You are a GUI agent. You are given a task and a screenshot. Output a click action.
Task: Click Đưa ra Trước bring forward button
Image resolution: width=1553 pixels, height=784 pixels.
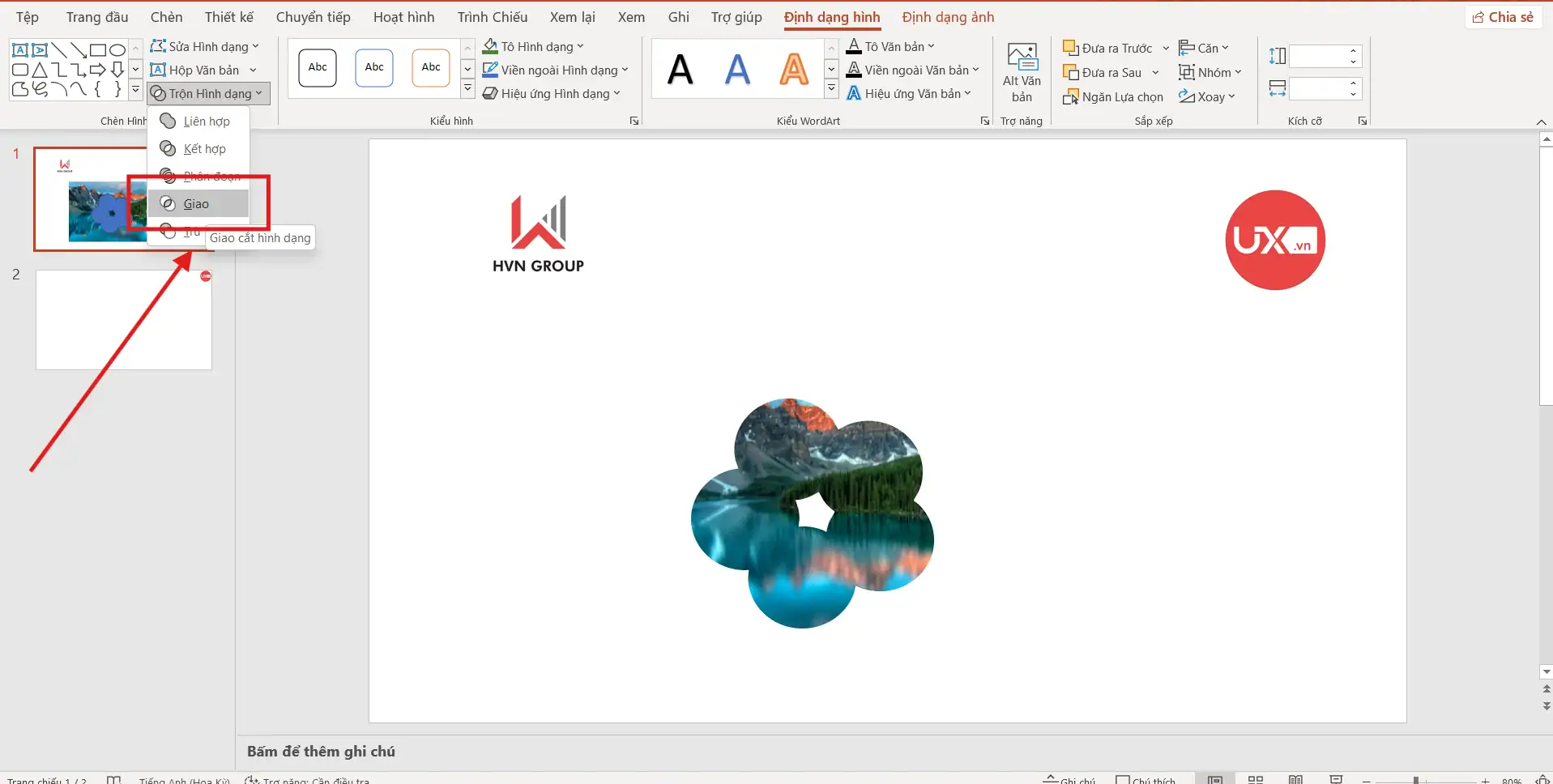[1107, 48]
